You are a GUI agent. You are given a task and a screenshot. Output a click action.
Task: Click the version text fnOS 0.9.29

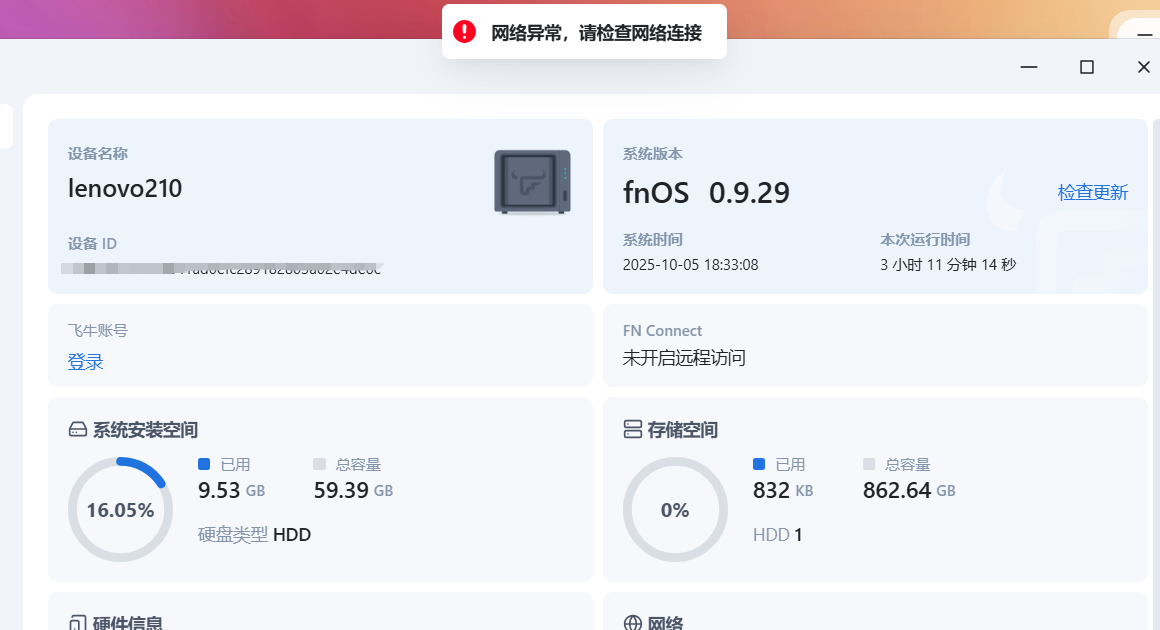(707, 193)
